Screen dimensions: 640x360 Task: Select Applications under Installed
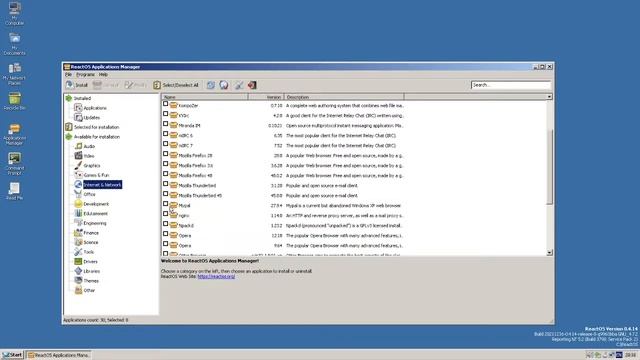(x=95, y=108)
